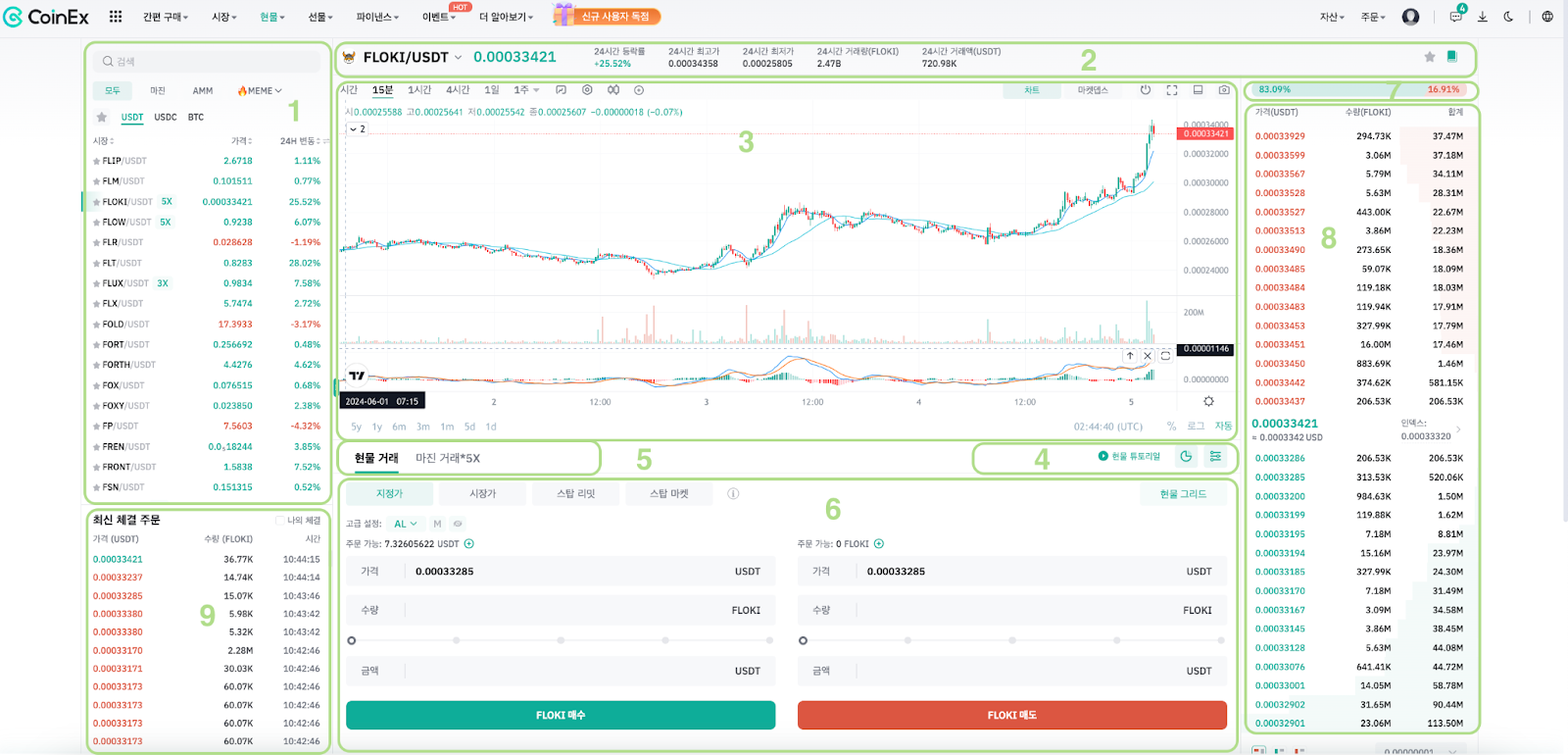Open the 현물 그리드 spot grid button
Screen dimensions: 1568x755
point(1184,494)
